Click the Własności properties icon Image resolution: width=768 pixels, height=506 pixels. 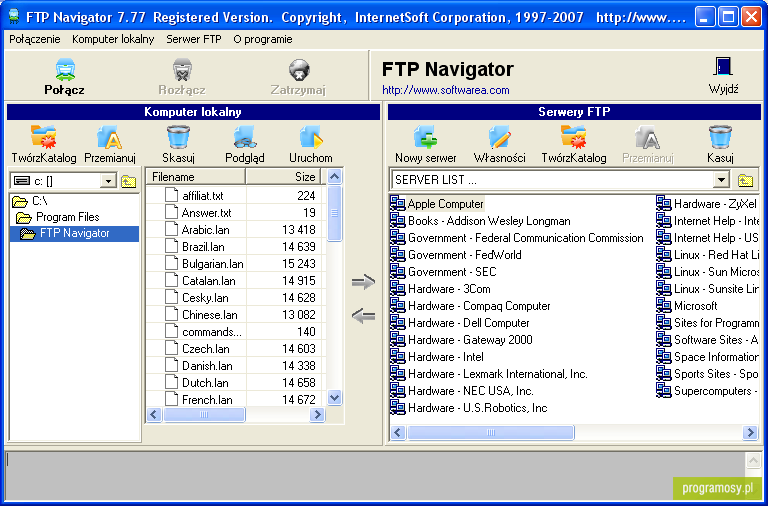coord(500,137)
